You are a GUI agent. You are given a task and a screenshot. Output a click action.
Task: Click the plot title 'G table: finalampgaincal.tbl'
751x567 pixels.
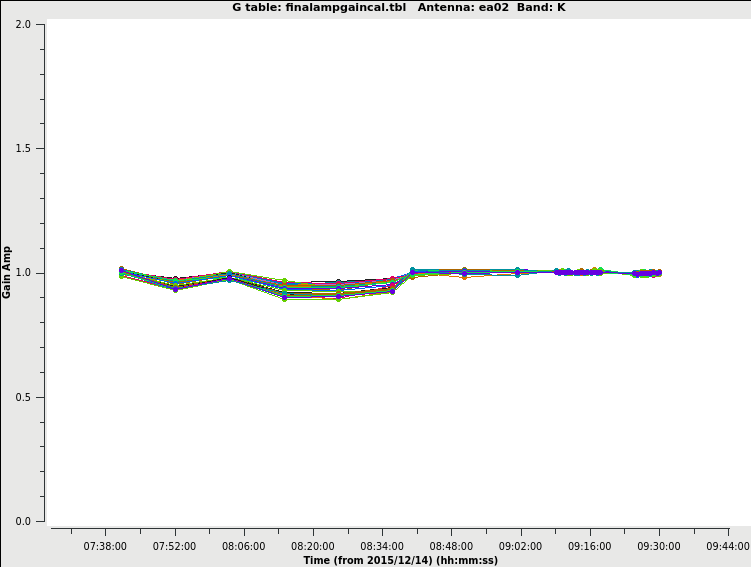pos(319,8)
